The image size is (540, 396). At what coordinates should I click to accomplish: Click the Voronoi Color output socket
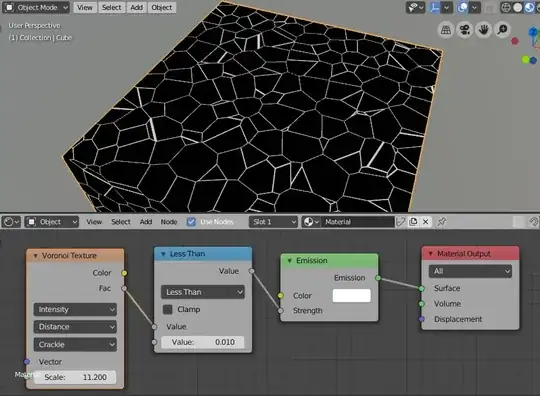[124, 273]
